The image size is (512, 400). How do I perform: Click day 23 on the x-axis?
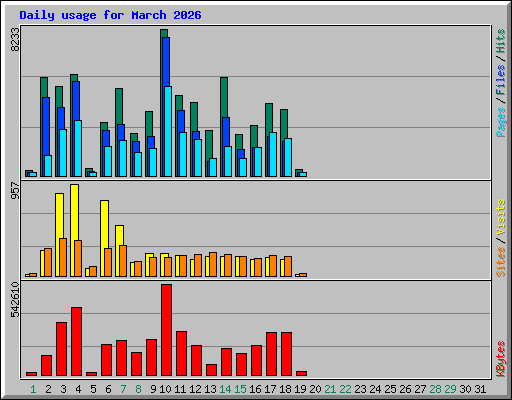point(360,389)
